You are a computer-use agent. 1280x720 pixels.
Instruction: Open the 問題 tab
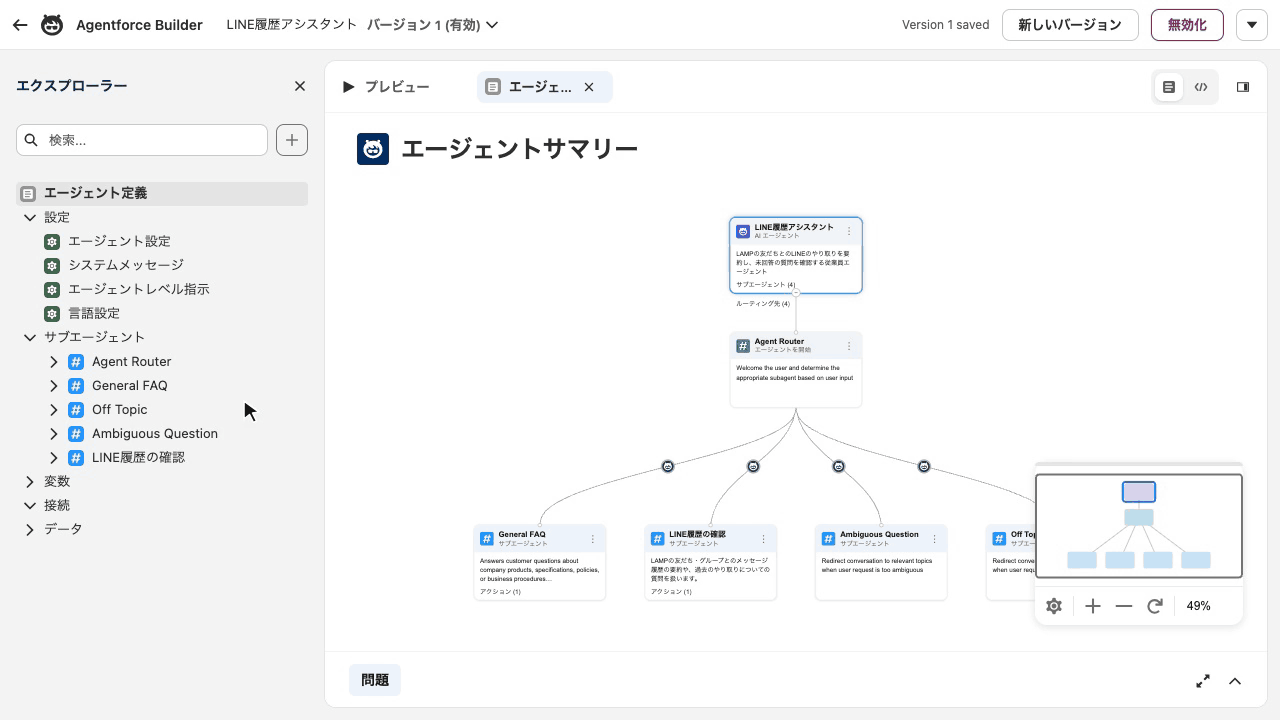click(375, 680)
